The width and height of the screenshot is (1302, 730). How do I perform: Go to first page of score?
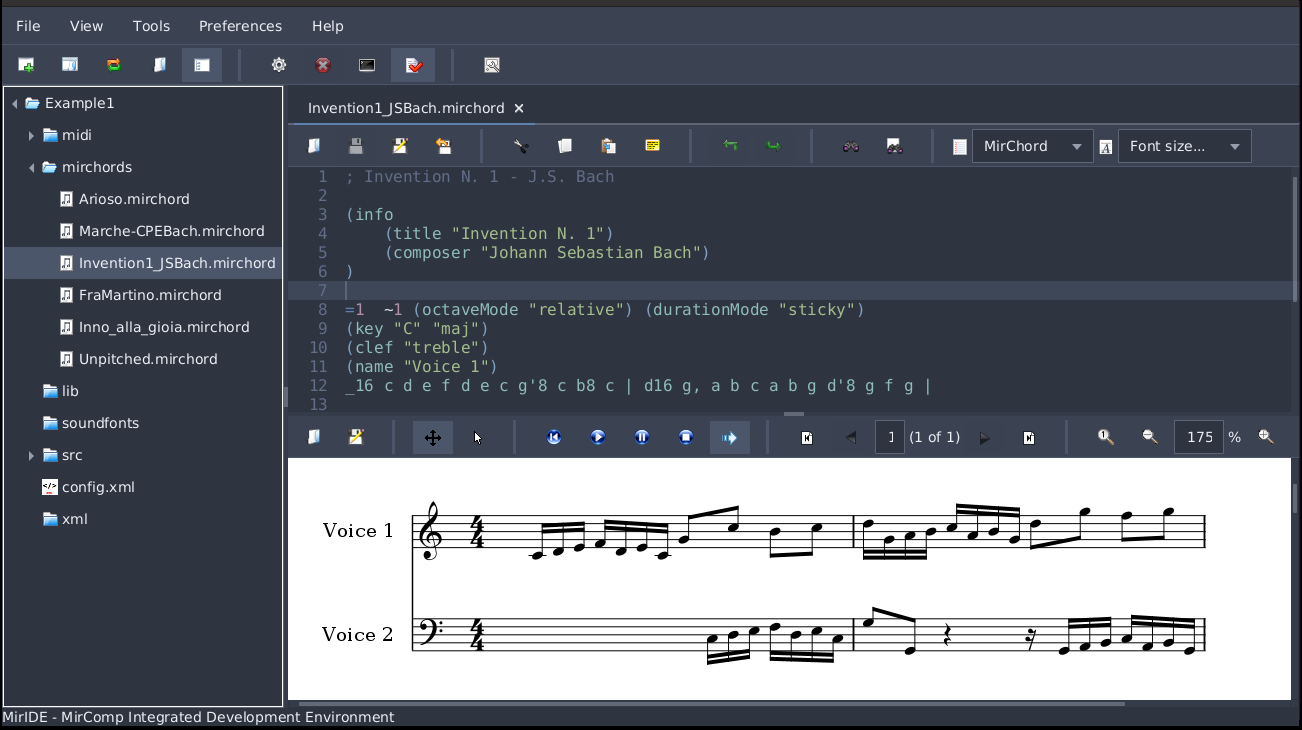pyautogui.click(x=807, y=437)
